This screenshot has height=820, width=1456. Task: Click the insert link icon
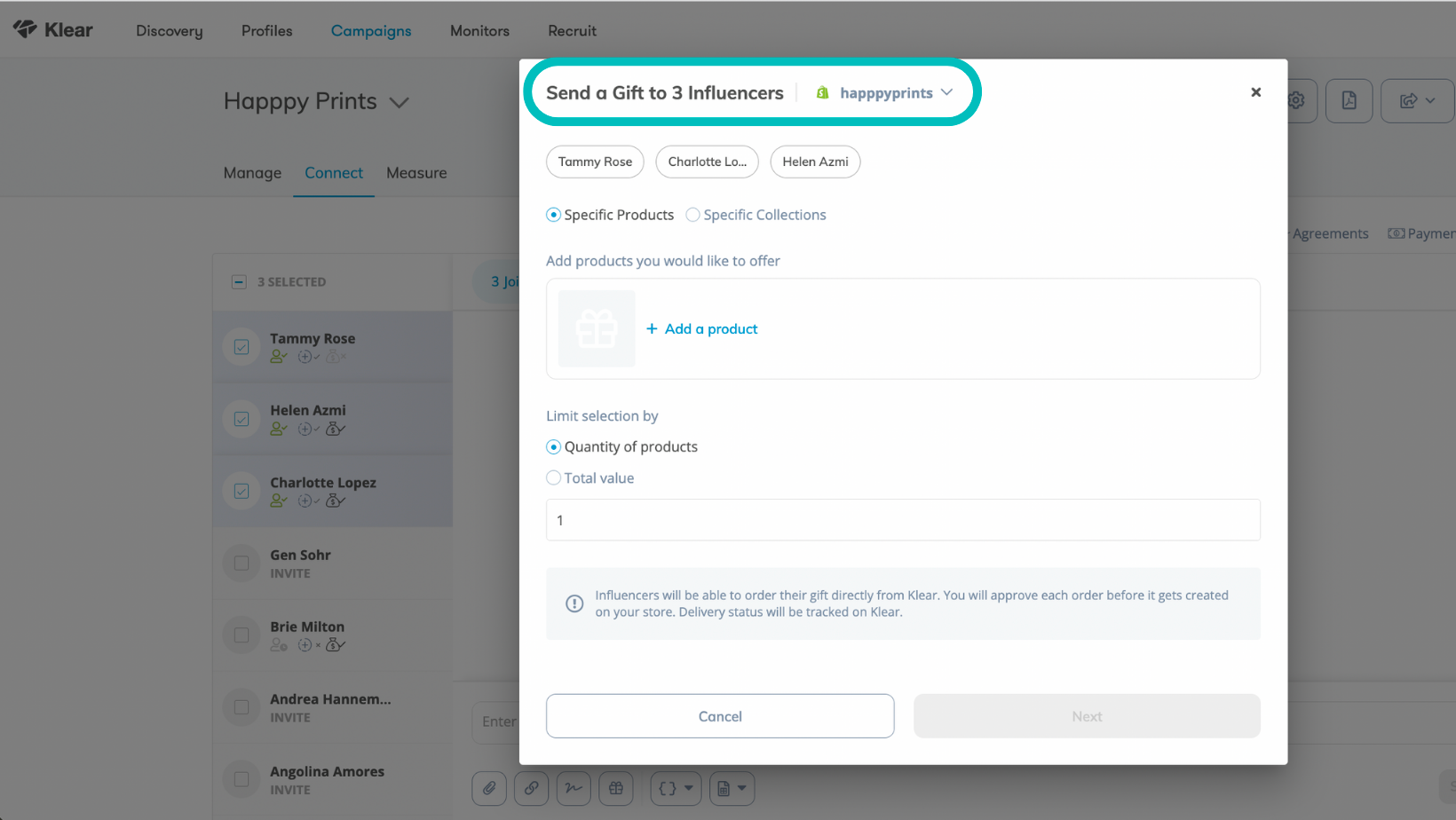531,788
